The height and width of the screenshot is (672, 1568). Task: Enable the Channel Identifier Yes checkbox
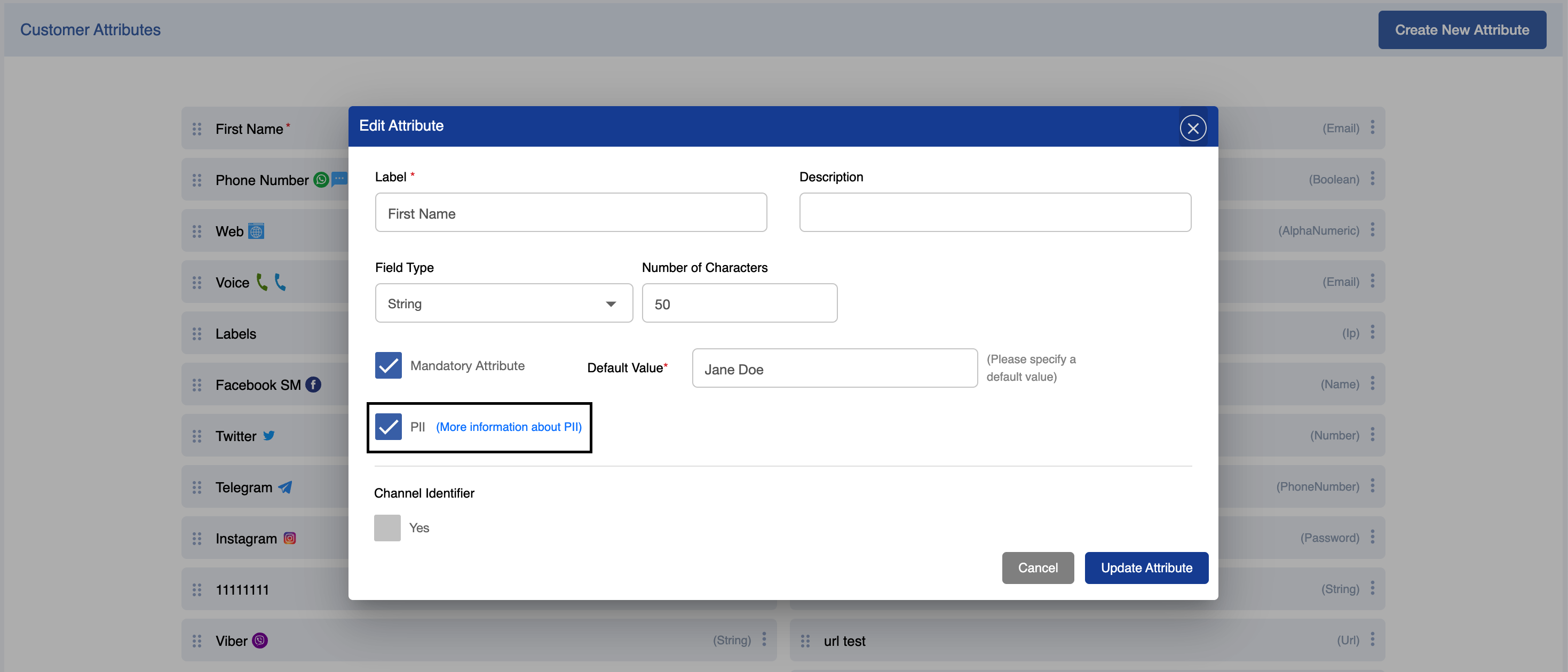pyautogui.click(x=388, y=527)
